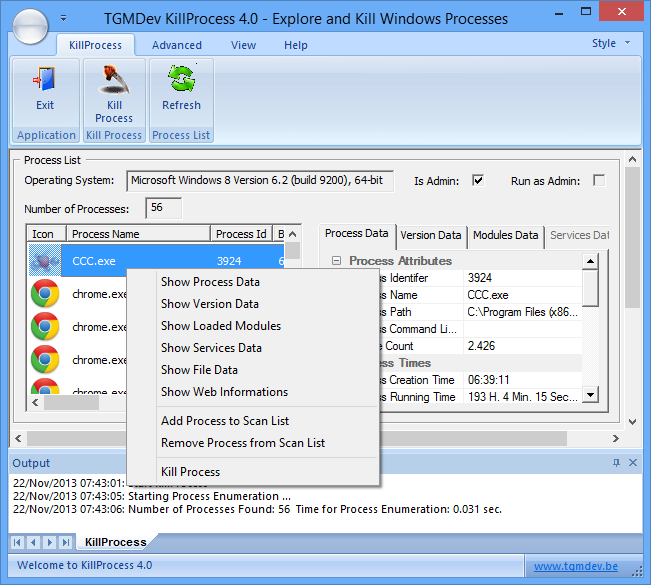Click the Process Name value CCC.exe

[488, 295]
